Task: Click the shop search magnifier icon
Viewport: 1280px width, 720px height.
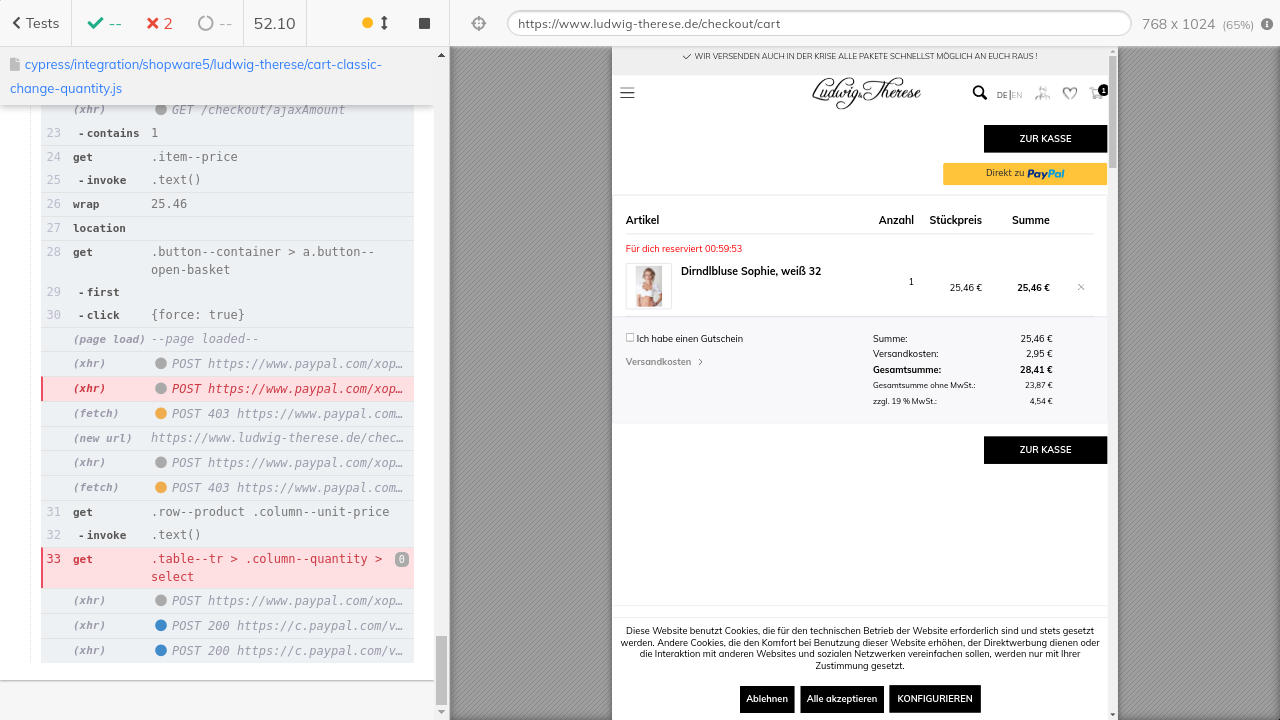Action: coord(979,93)
